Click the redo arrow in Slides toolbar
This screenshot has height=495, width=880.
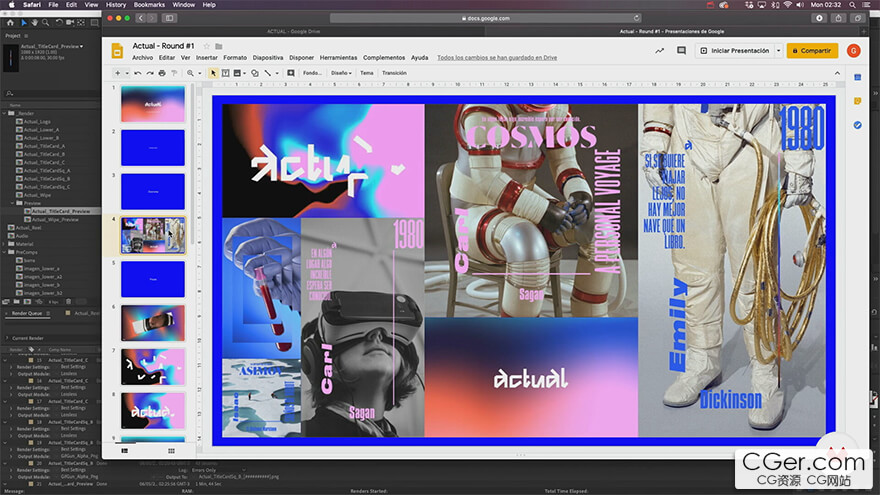pyautogui.click(x=150, y=73)
